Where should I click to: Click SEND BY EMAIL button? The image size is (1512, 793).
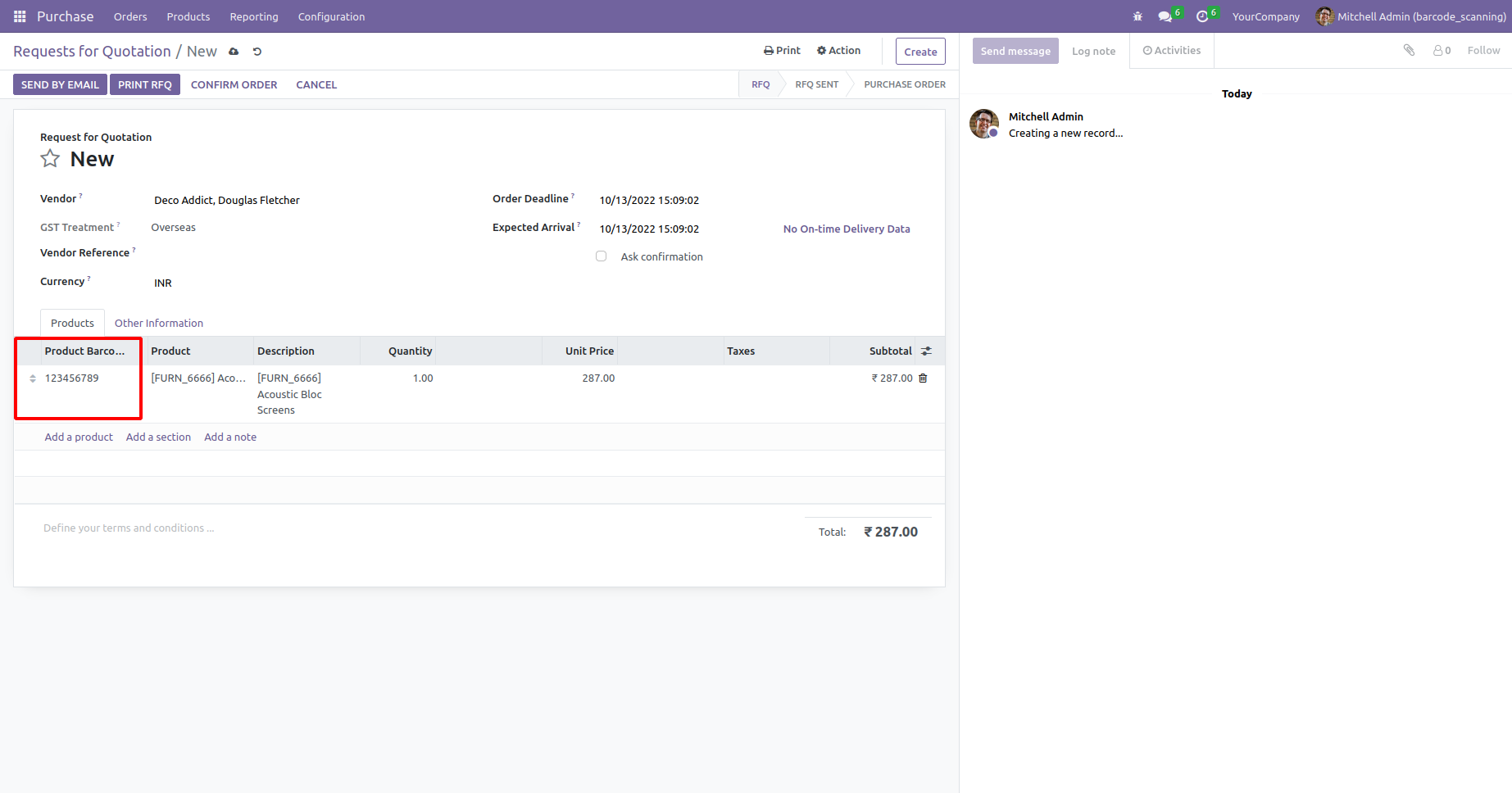60,84
